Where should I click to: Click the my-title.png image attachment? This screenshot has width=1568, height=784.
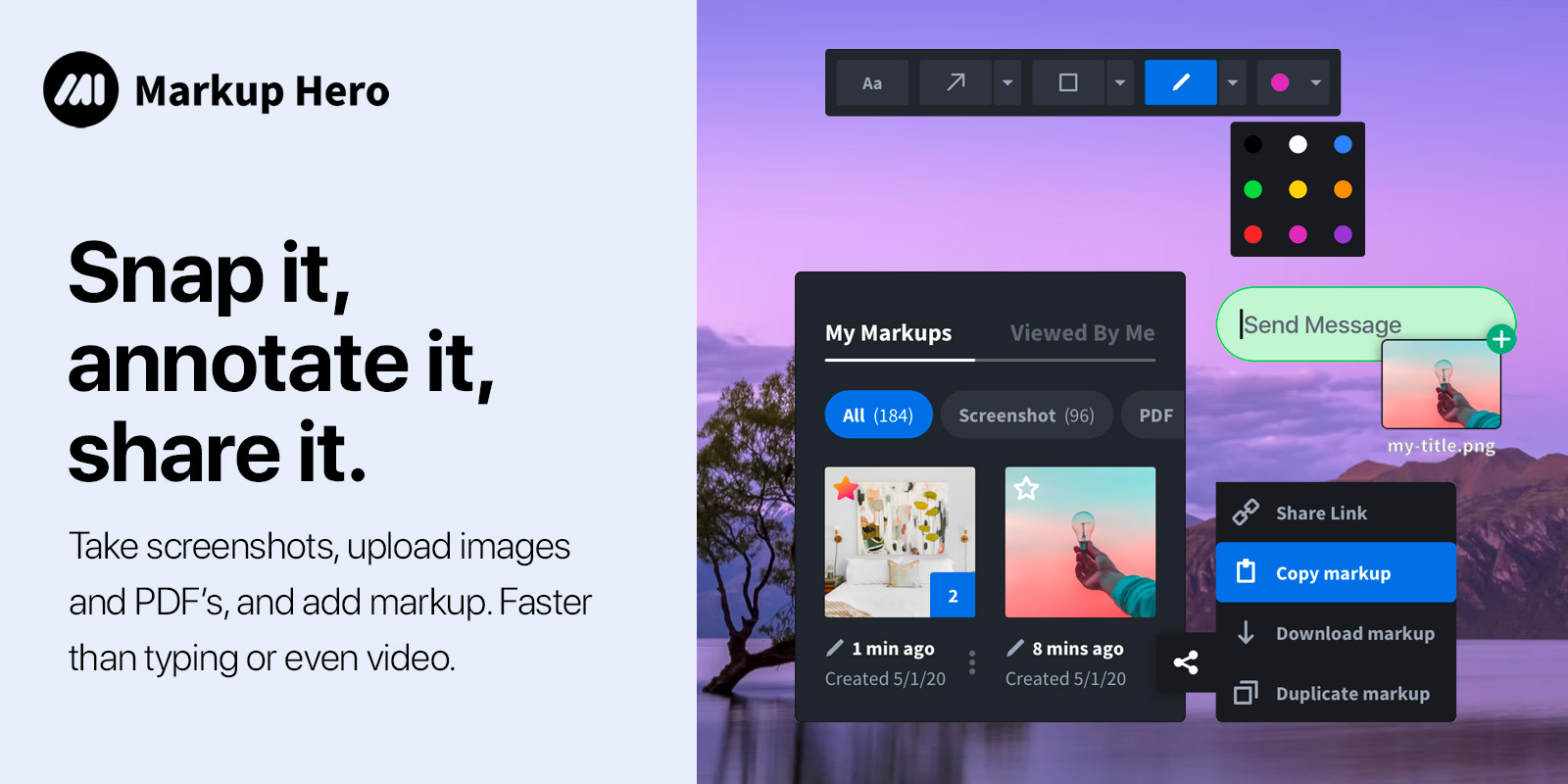[x=1441, y=384]
